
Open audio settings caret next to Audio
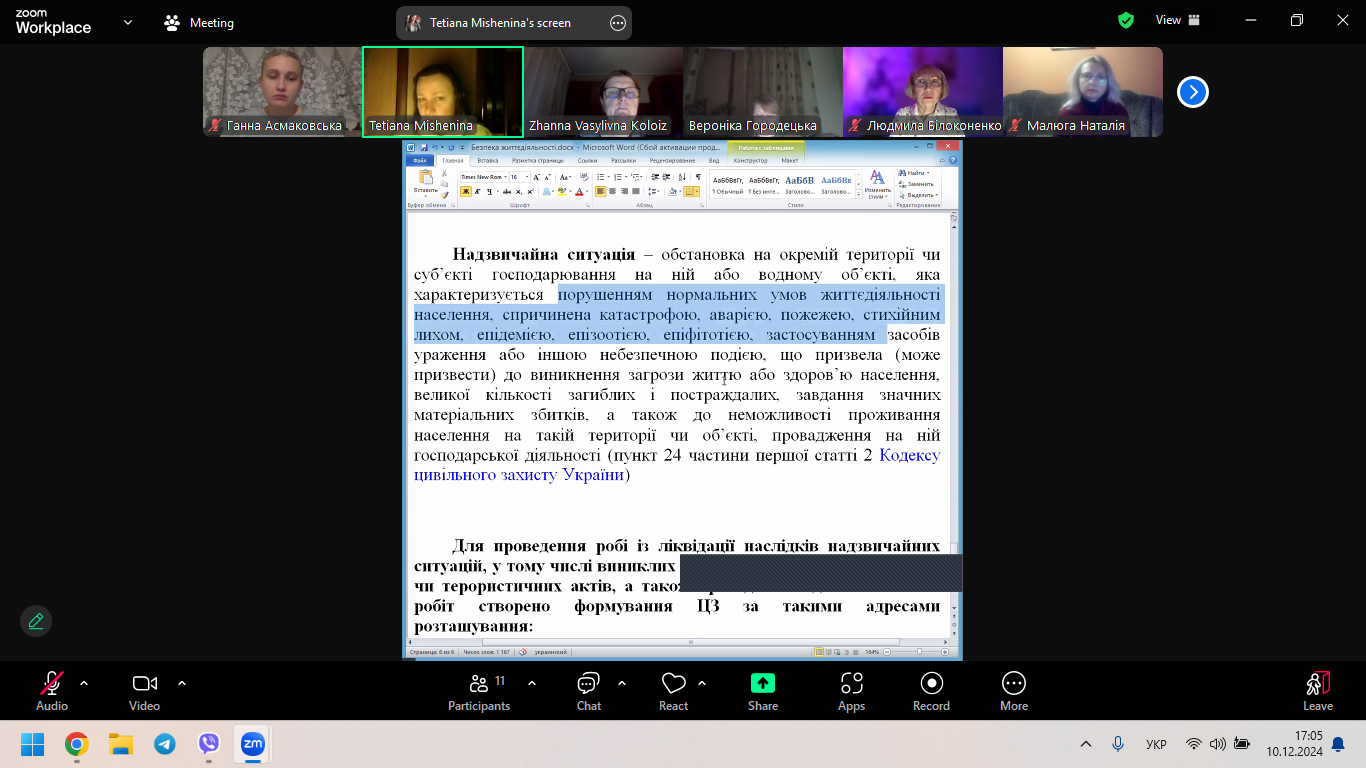pyautogui.click(x=84, y=683)
